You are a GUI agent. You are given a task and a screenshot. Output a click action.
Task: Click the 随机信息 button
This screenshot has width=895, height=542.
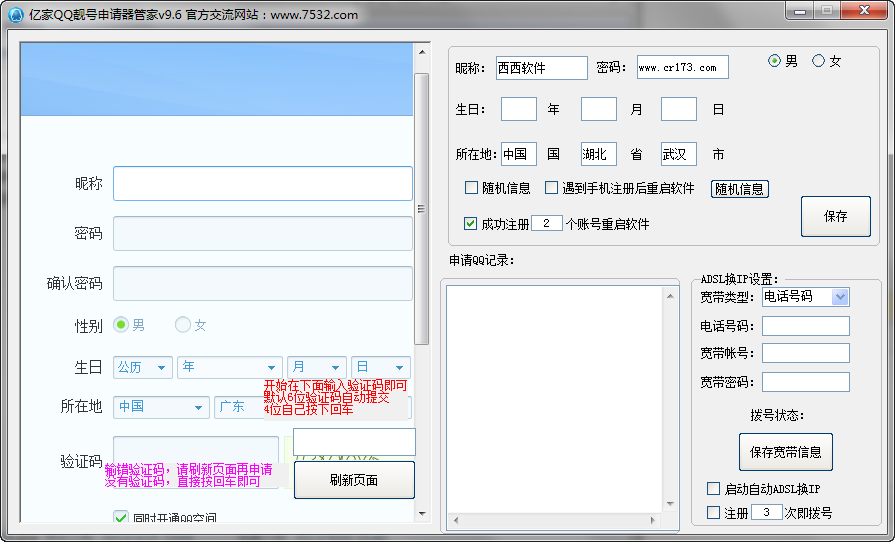point(740,189)
